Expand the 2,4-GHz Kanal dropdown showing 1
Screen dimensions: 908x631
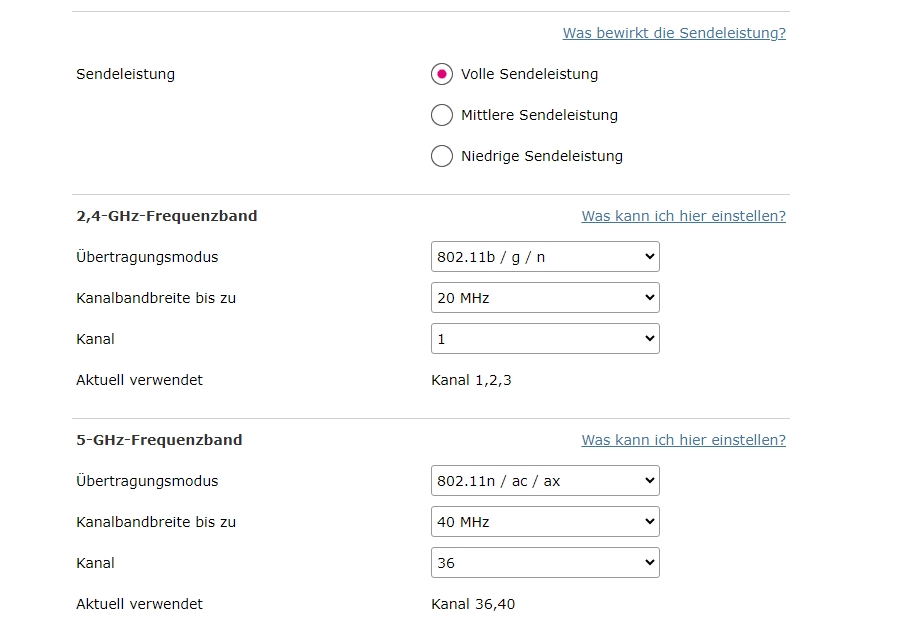coord(545,339)
